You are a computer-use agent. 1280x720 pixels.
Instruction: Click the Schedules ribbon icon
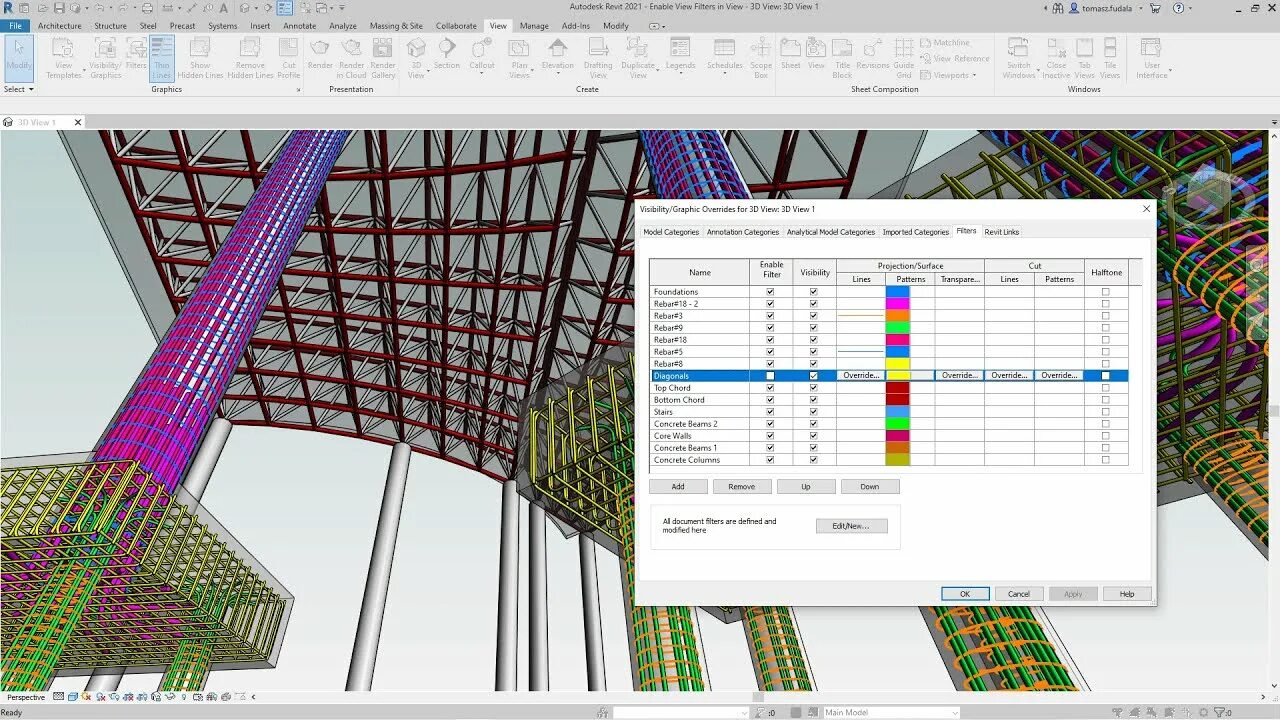[725, 54]
